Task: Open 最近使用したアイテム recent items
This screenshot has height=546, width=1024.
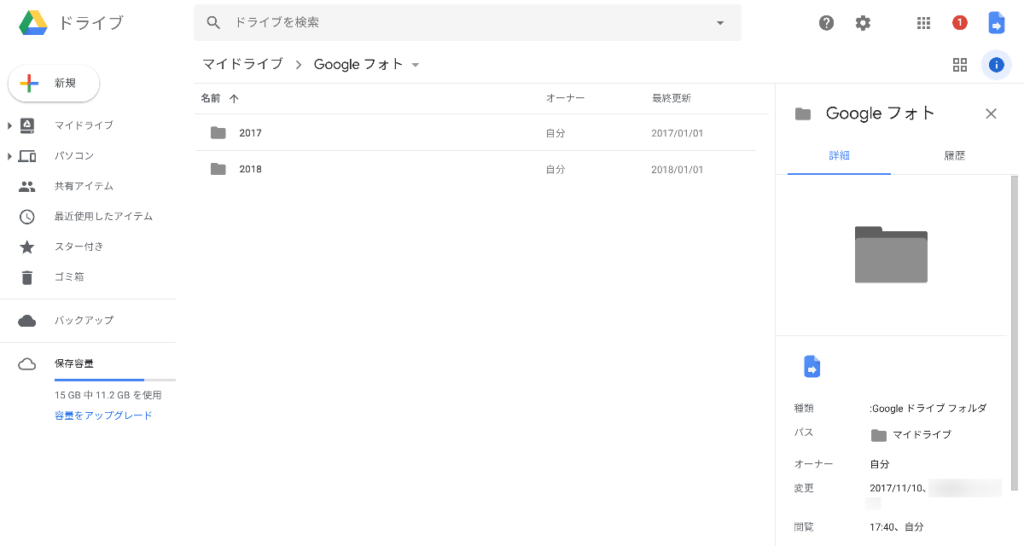Action: click(x=103, y=216)
